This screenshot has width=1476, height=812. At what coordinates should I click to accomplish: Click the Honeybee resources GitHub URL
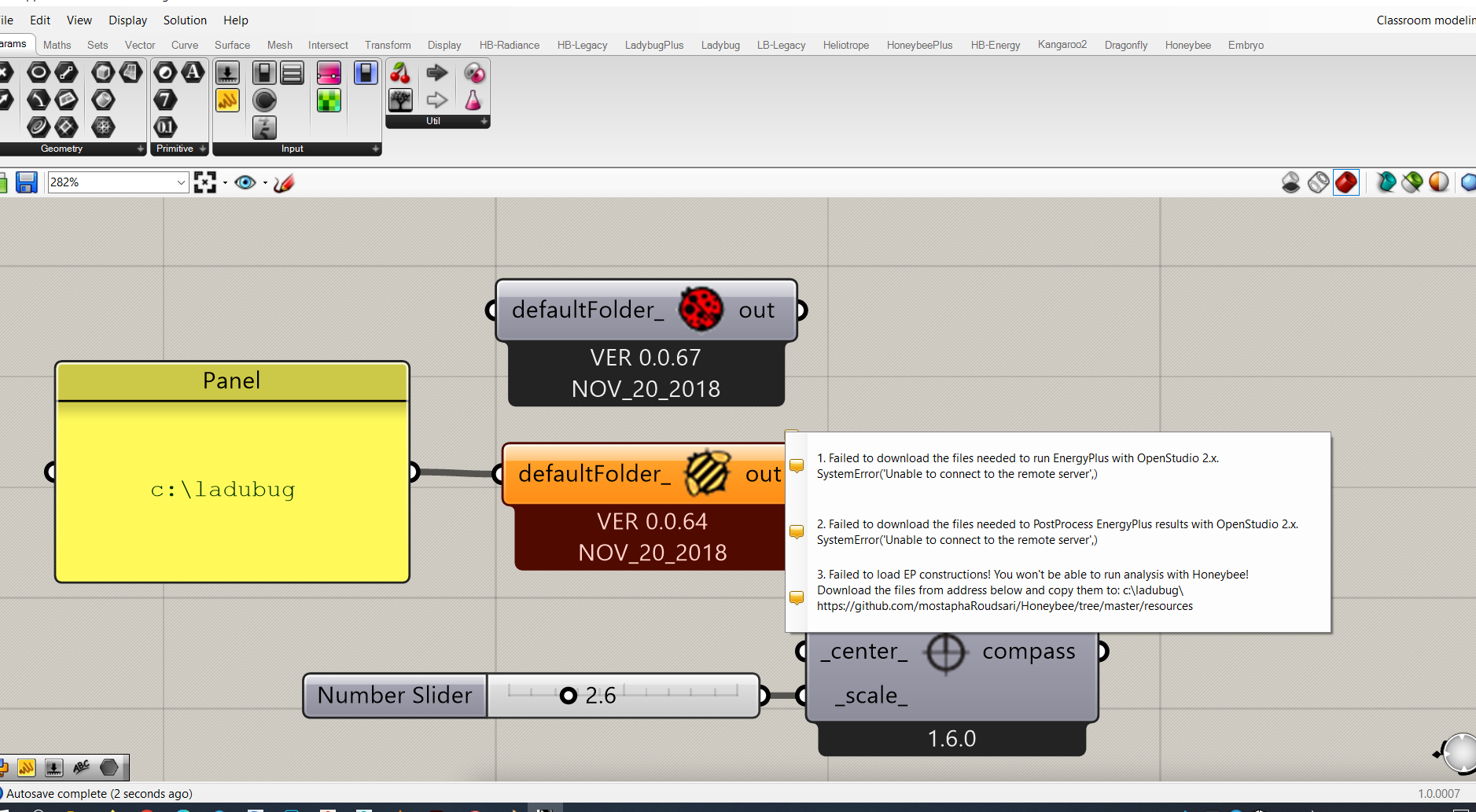coord(1004,606)
